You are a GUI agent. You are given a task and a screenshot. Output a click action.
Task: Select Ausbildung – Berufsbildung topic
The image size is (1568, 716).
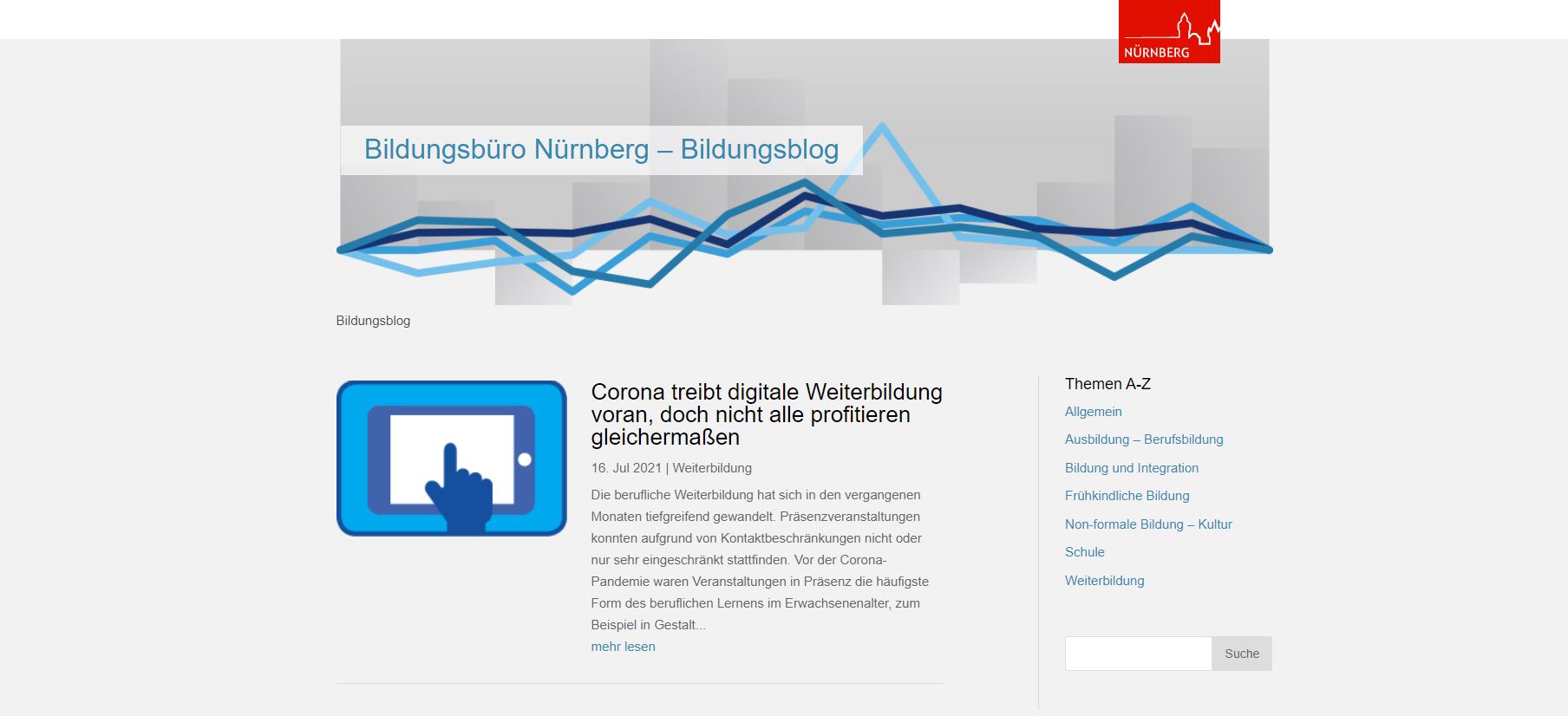coord(1143,439)
